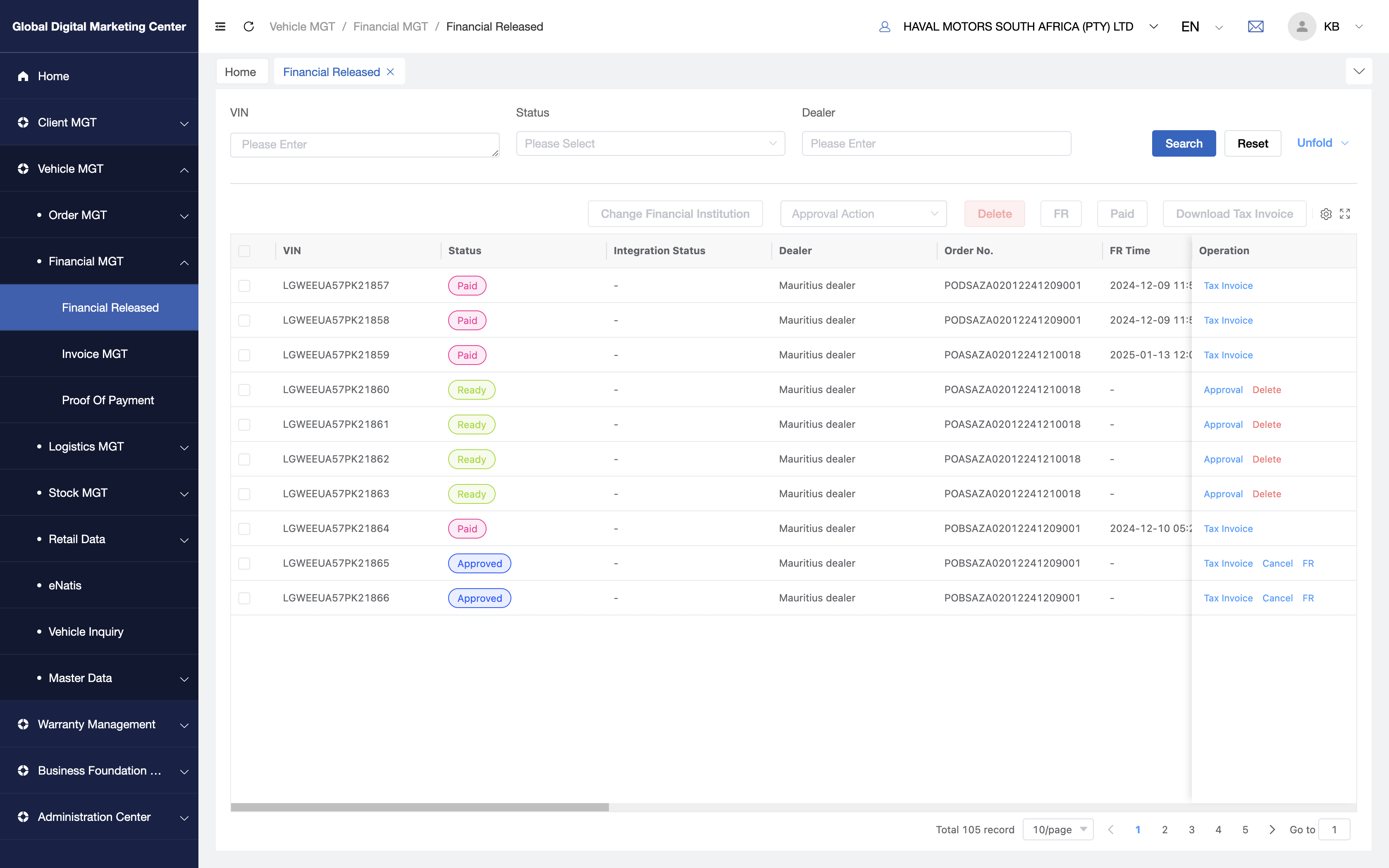Screen dimensions: 1389x868
Task: Open the HAVAL MOTORS SOUTH AFRICA company dropdown
Action: click(x=1030, y=26)
